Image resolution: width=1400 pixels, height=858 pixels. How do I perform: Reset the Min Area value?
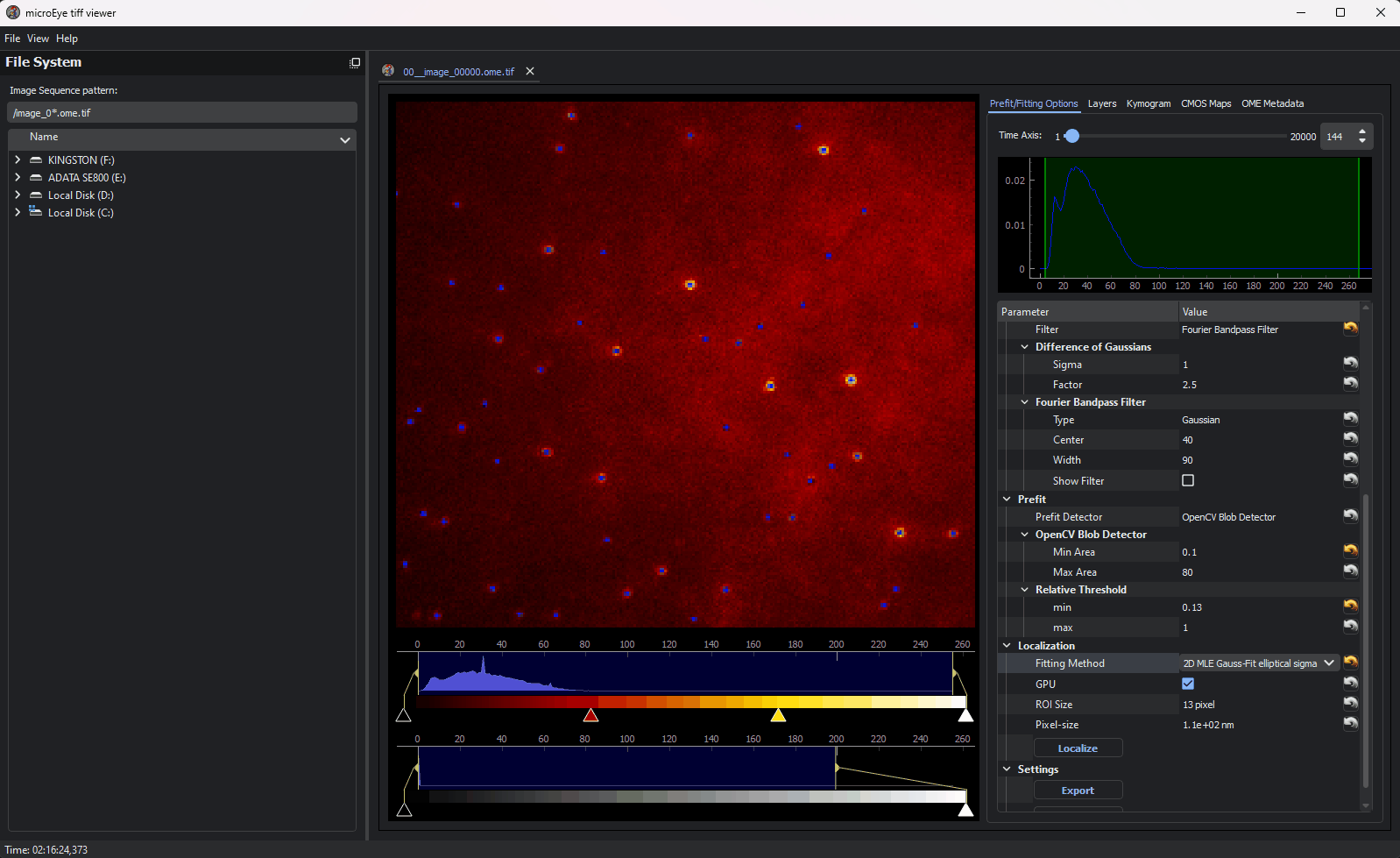1350,551
